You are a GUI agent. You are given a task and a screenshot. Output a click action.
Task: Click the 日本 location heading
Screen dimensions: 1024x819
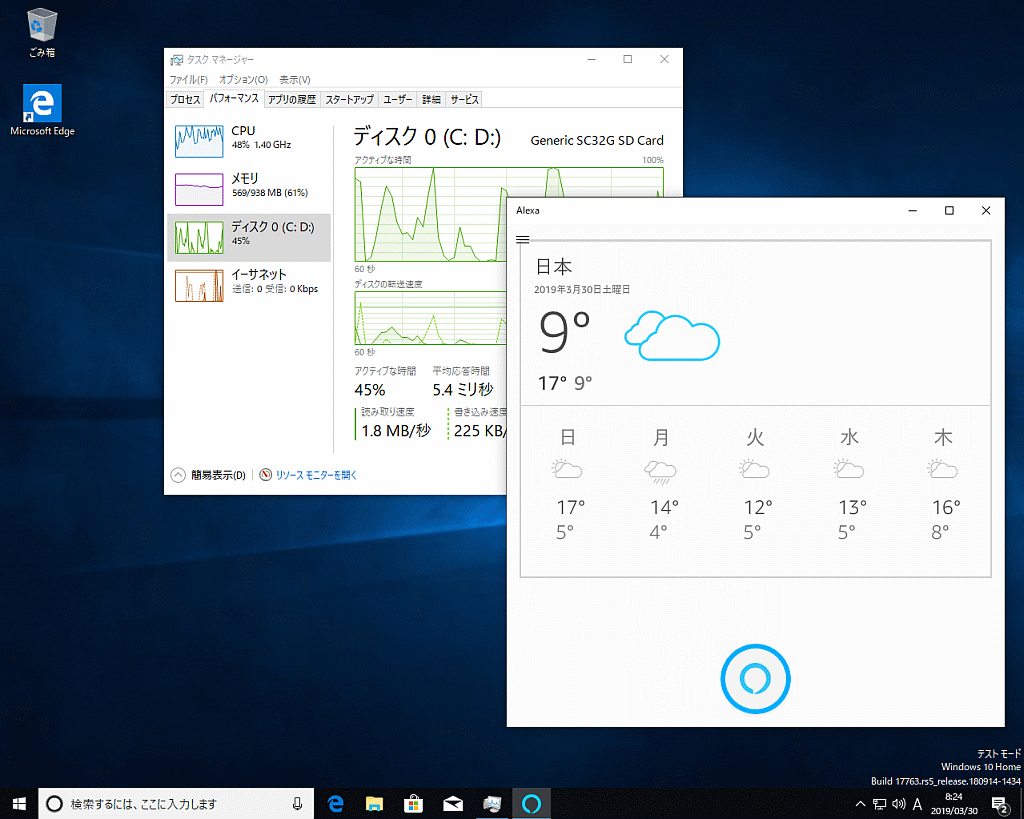pyautogui.click(x=554, y=266)
